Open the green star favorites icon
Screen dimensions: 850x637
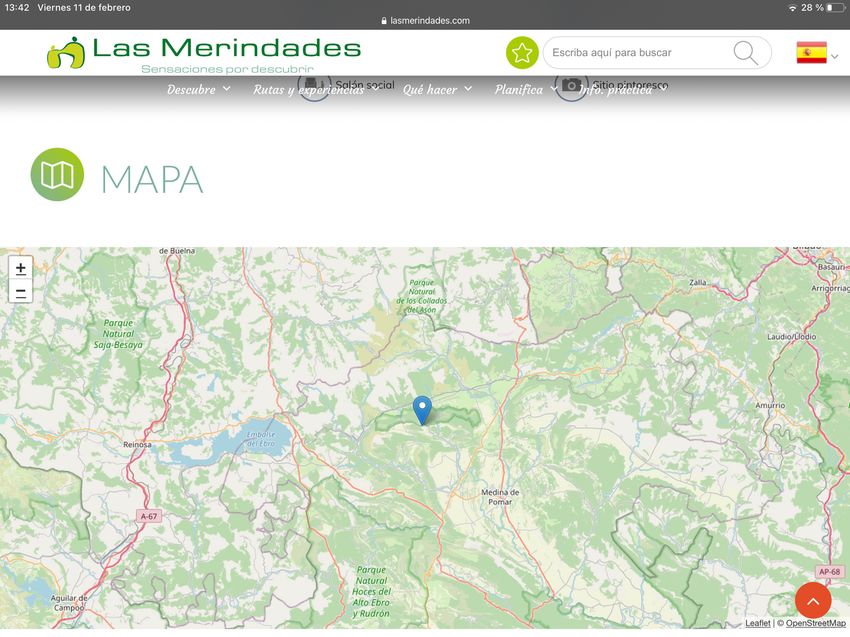click(522, 53)
